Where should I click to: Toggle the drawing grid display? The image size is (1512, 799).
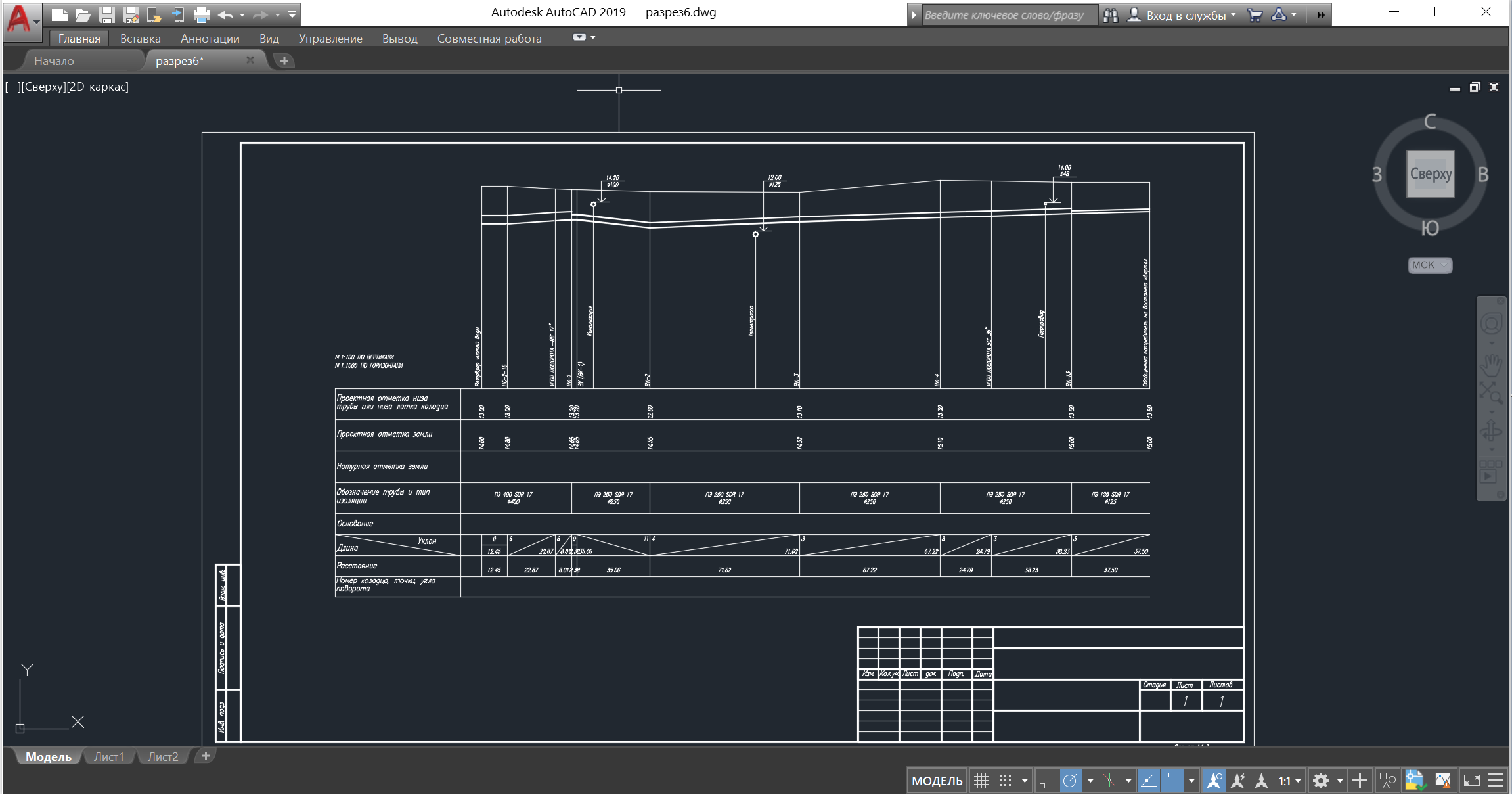981,781
